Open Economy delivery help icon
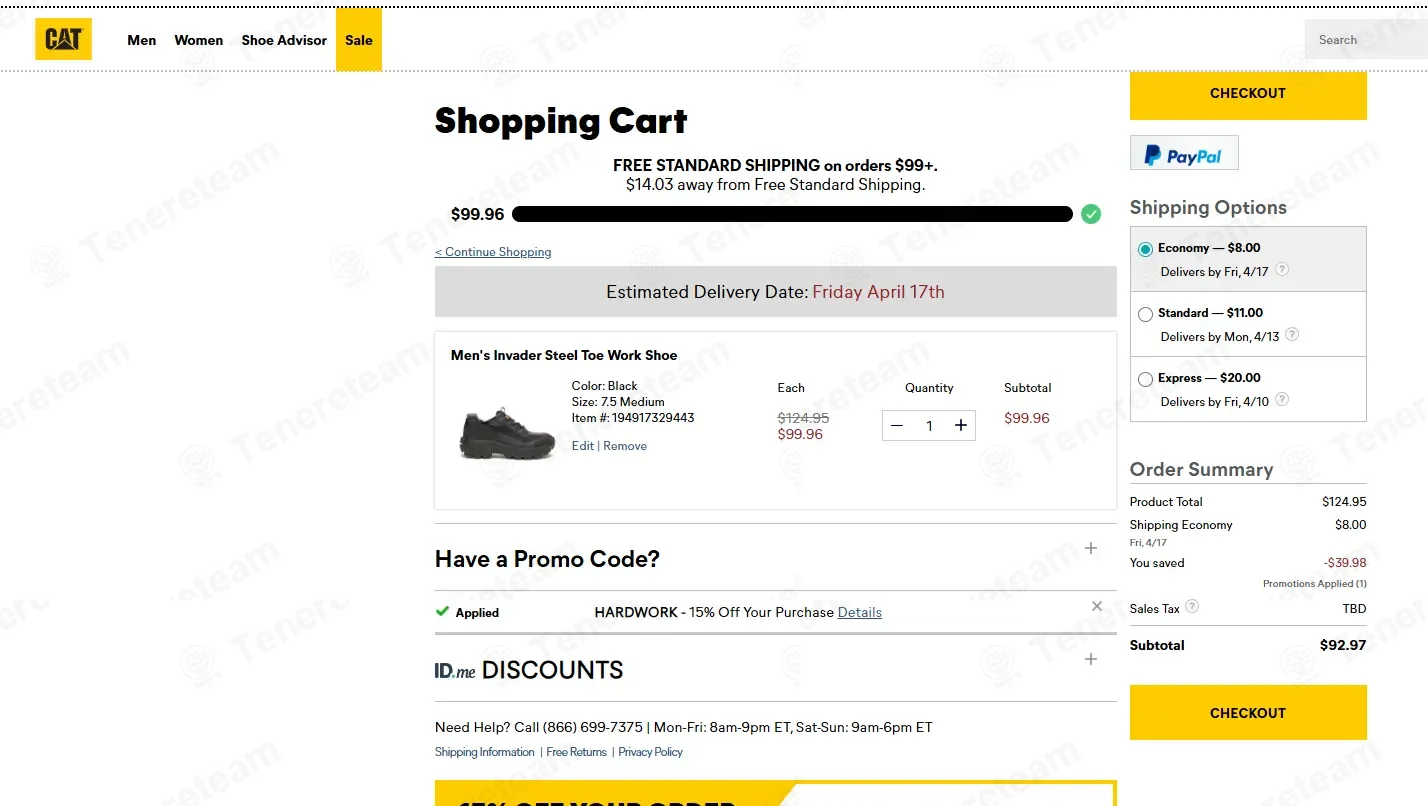 coord(1282,270)
